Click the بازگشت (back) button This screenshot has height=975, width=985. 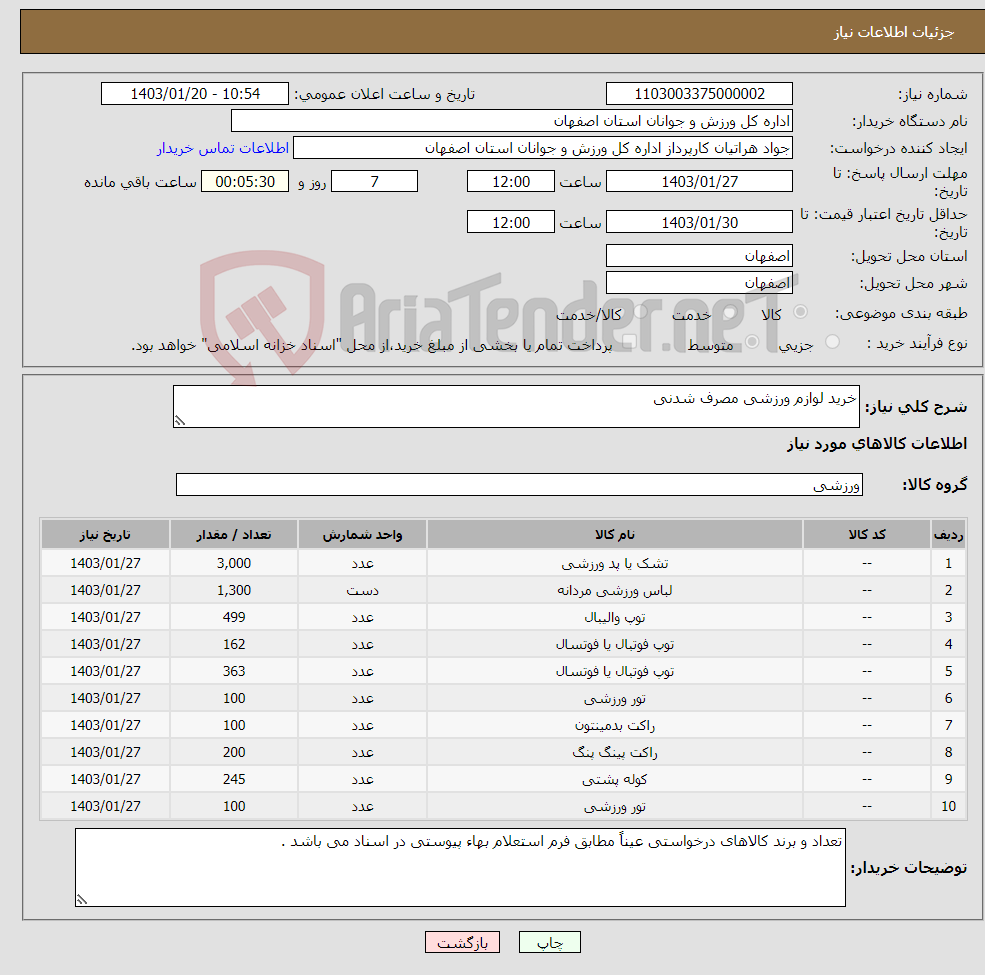click(x=462, y=942)
